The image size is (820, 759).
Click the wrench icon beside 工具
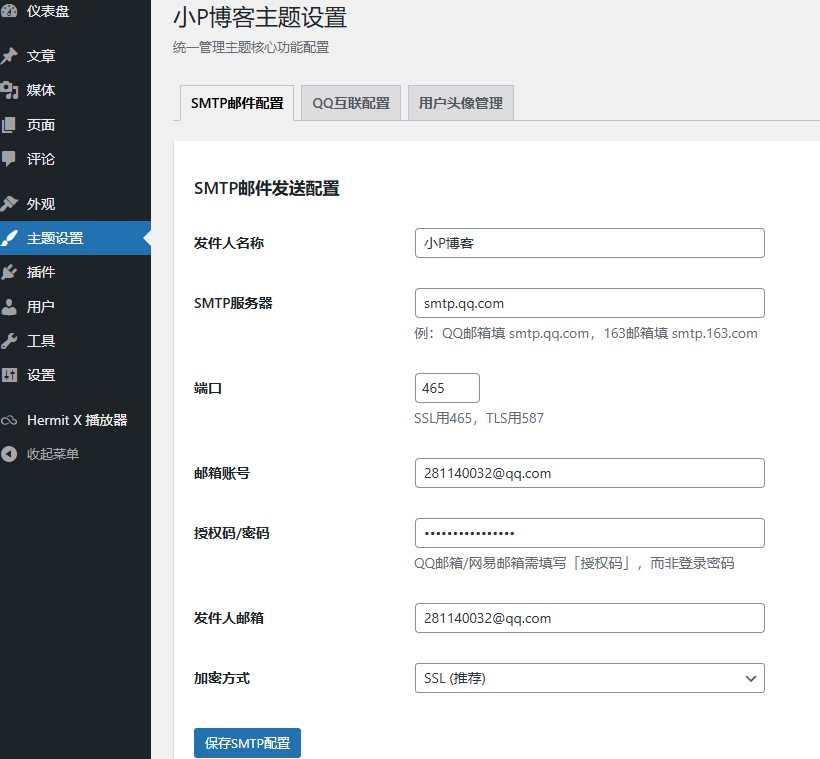click(9, 341)
